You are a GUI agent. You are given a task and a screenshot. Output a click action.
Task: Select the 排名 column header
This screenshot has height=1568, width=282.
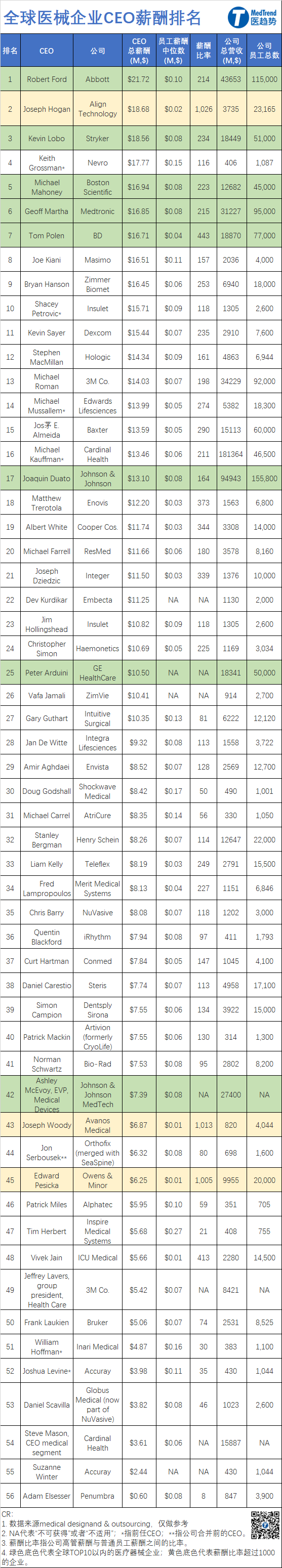[10, 51]
